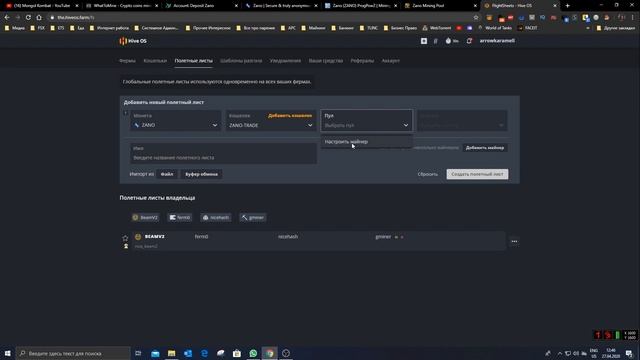Expand the Пул dropdown
This screenshot has height=360, width=640.
point(367,120)
